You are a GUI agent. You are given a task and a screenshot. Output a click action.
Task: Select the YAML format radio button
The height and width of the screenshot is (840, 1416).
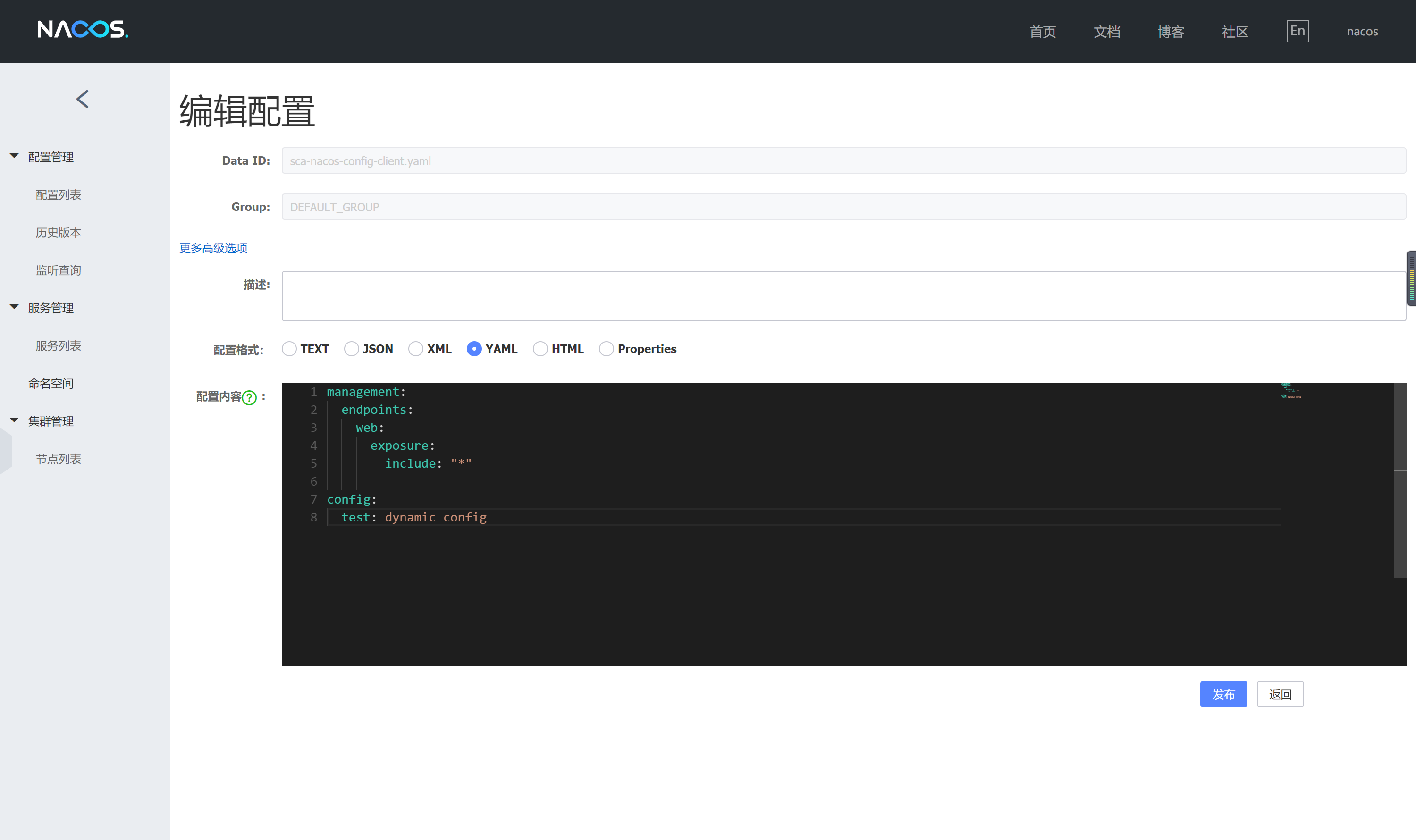[x=474, y=349]
